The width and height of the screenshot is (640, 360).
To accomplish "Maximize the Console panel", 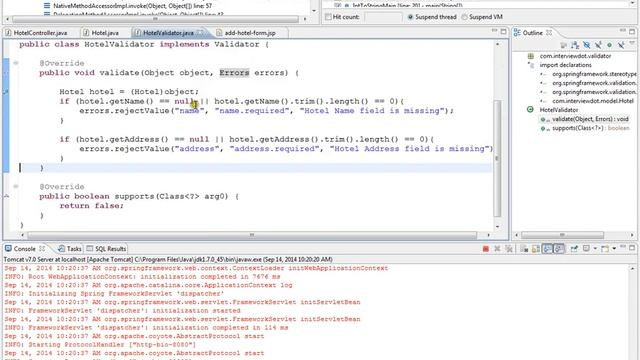I will click(x=632, y=248).
